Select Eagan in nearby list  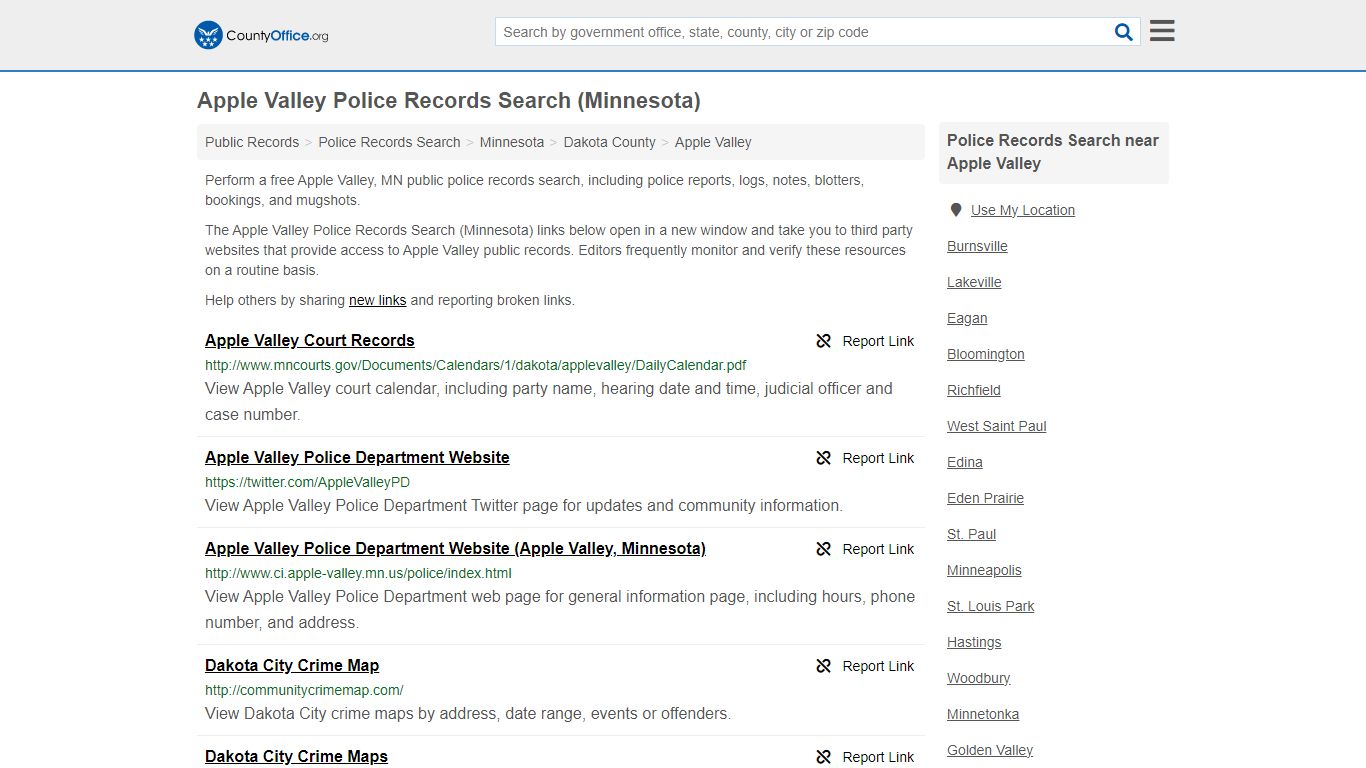coord(967,318)
